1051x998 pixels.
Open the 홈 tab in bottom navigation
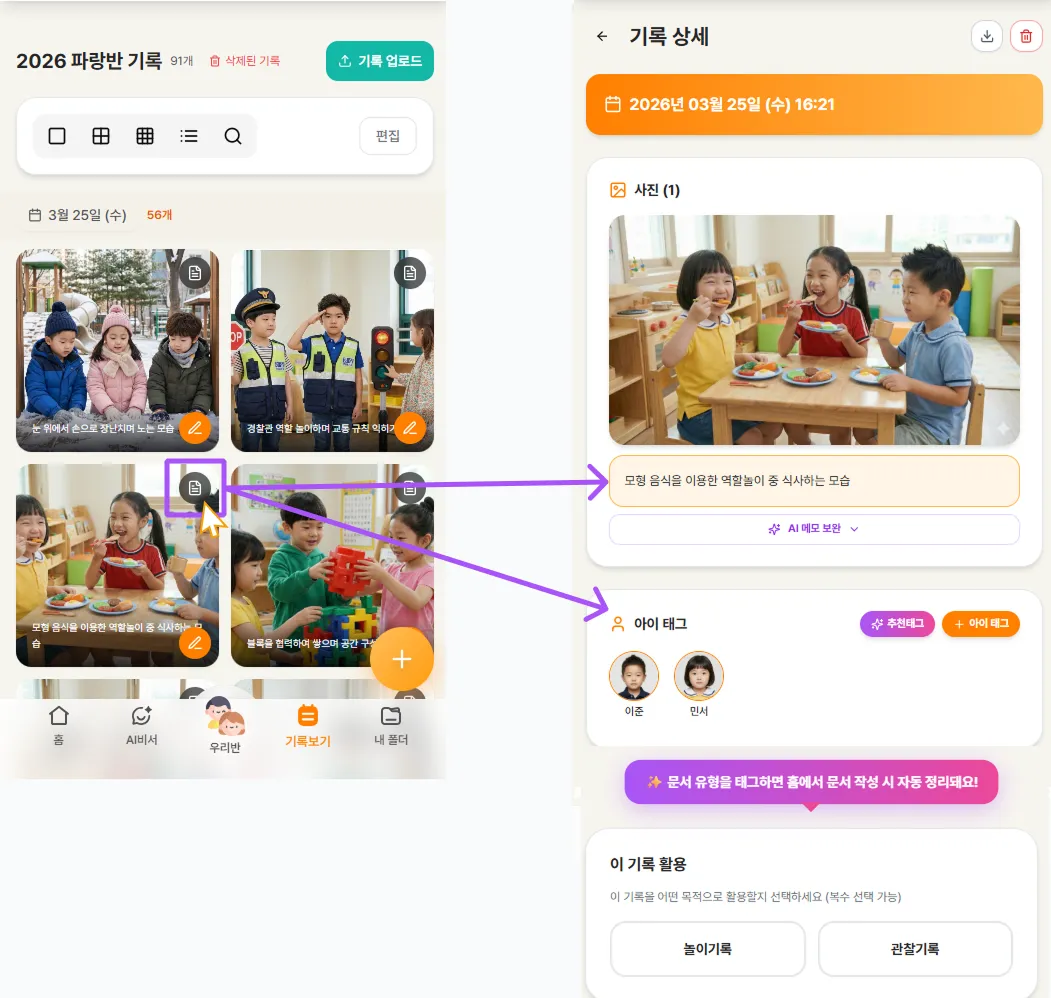59,726
